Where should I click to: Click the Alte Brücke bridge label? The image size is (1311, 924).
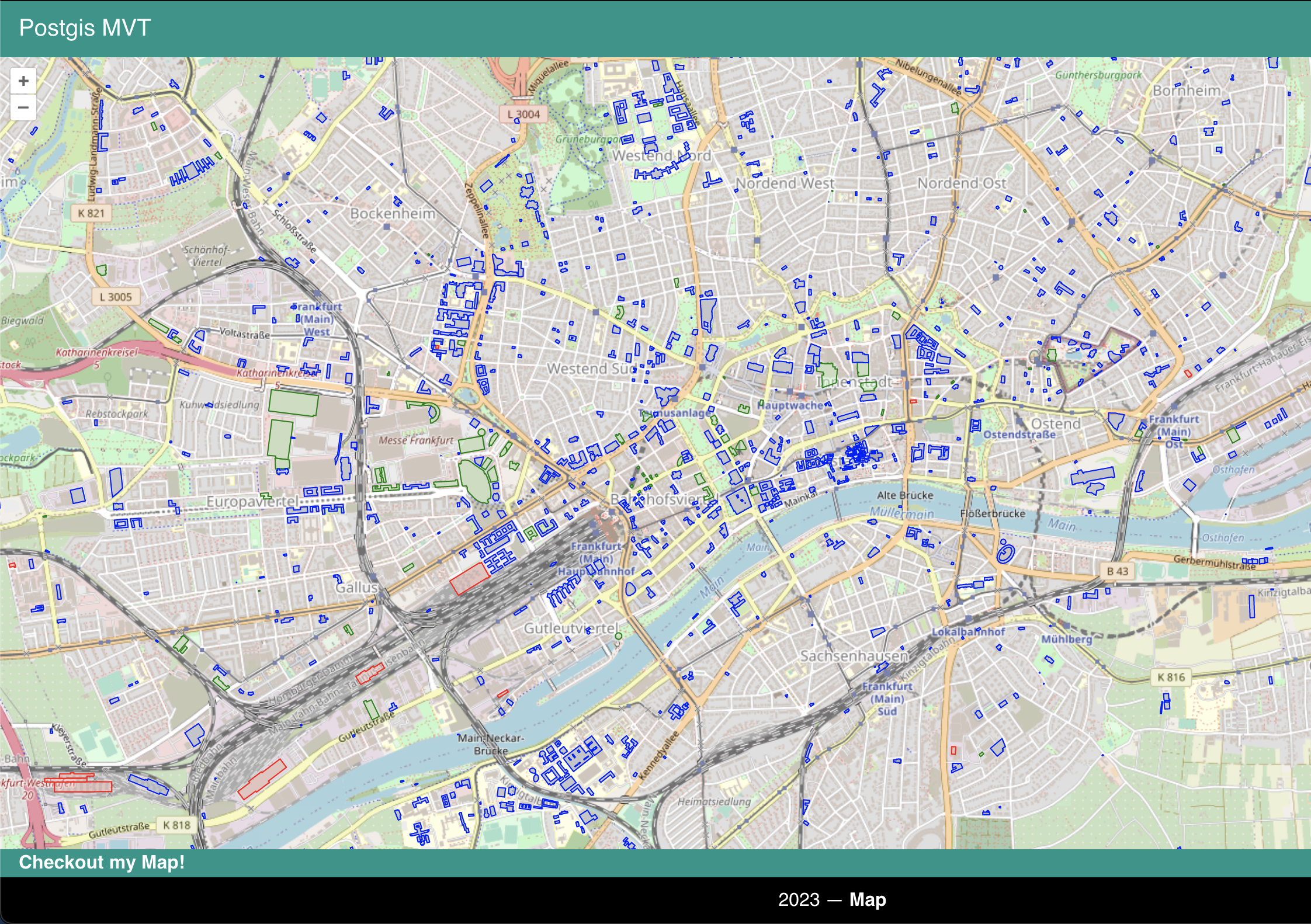click(x=904, y=495)
